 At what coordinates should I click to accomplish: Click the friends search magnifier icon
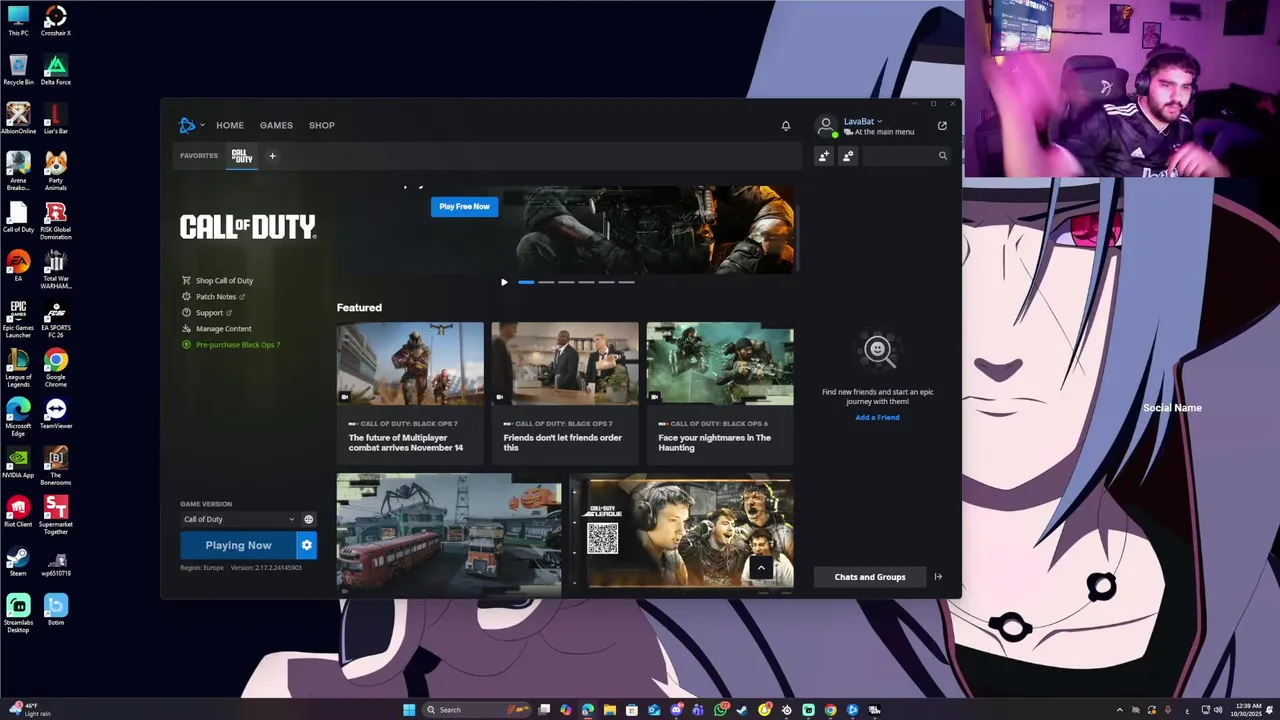942,156
